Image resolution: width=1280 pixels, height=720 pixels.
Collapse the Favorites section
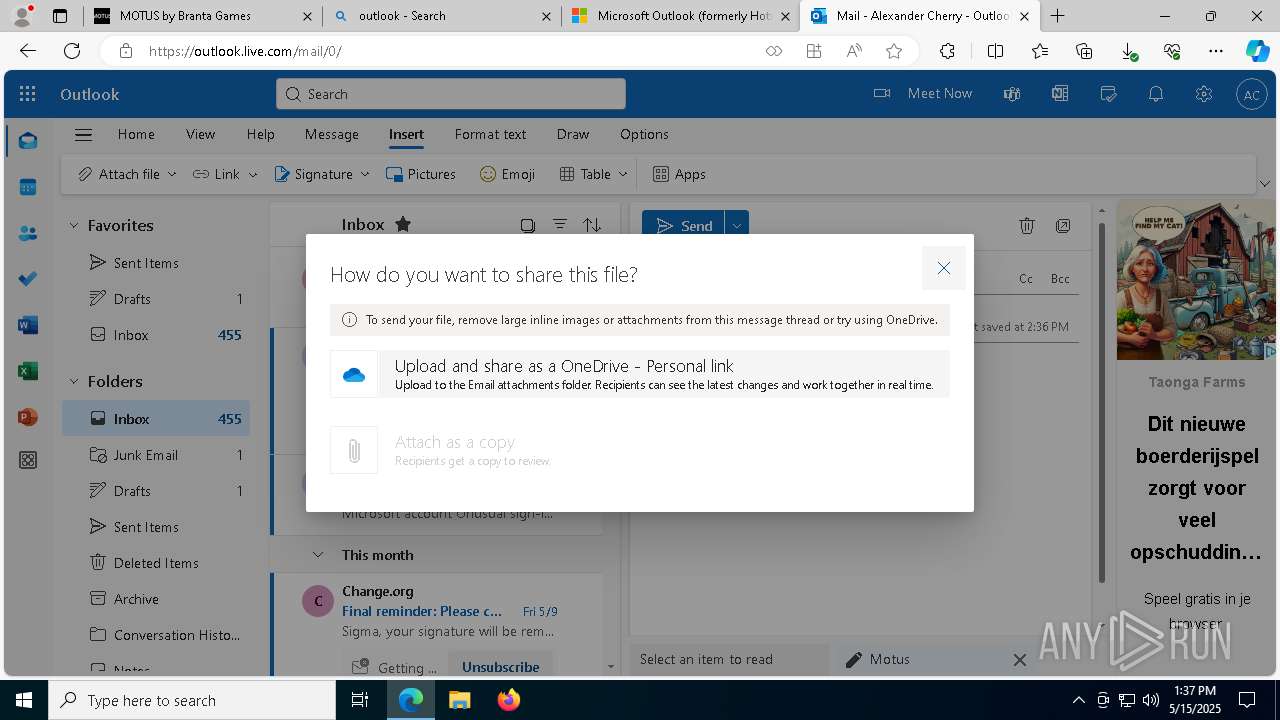[x=73, y=226]
